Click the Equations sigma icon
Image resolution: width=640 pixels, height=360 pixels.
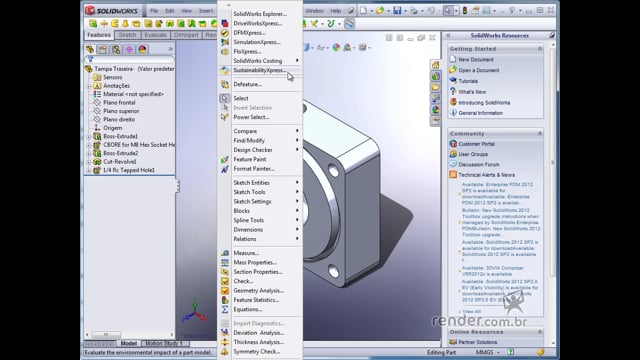tap(225, 309)
